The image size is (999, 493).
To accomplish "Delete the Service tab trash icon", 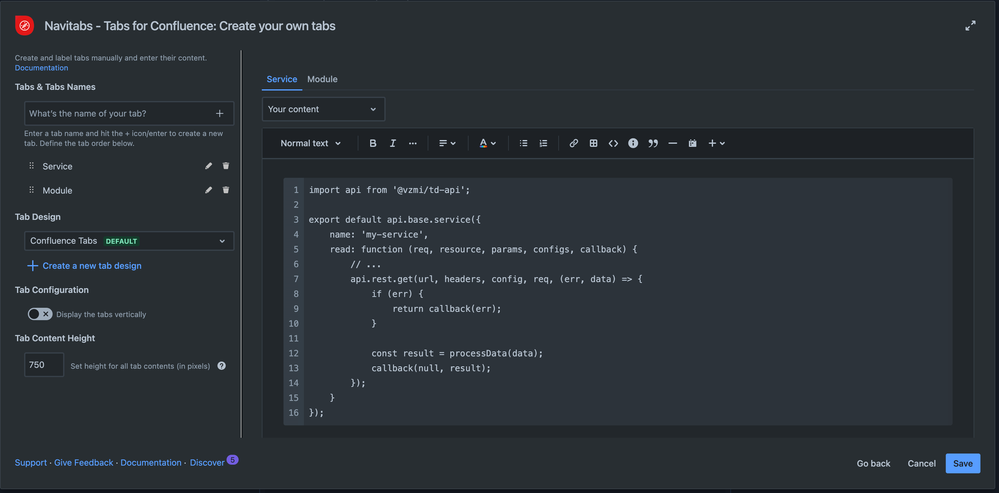I will tap(226, 166).
